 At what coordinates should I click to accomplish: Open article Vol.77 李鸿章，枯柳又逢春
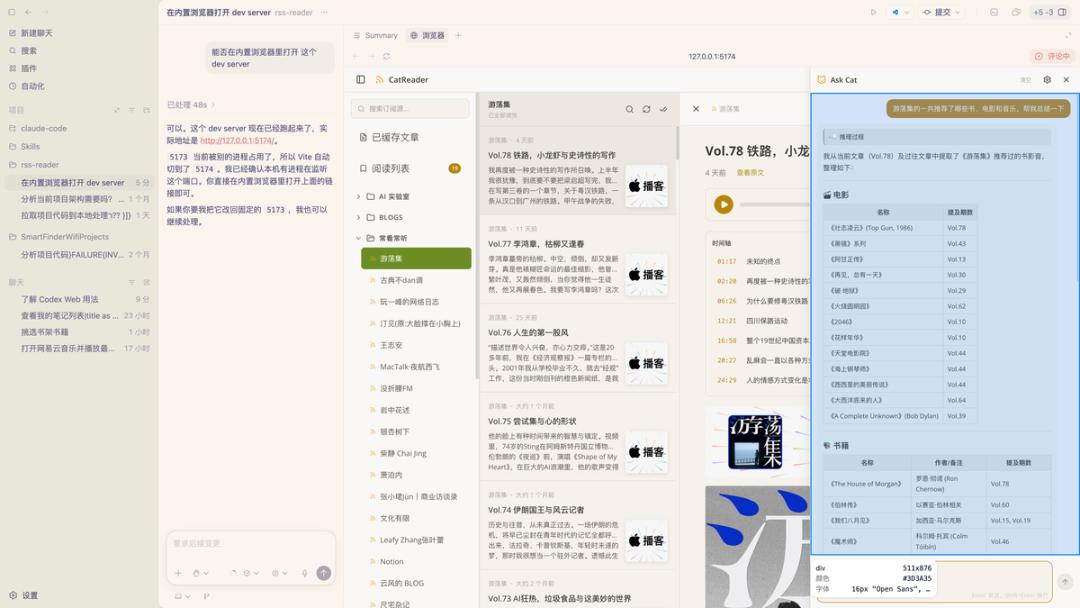577,260
